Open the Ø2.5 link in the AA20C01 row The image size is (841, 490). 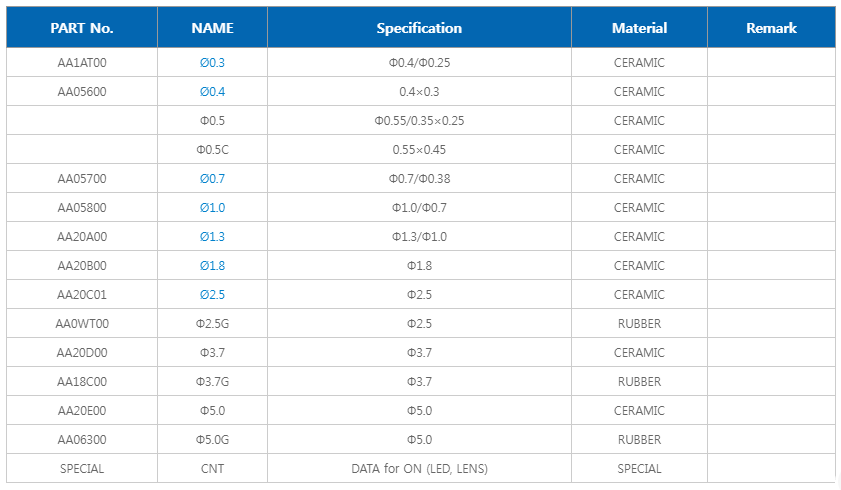[x=212, y=295]
